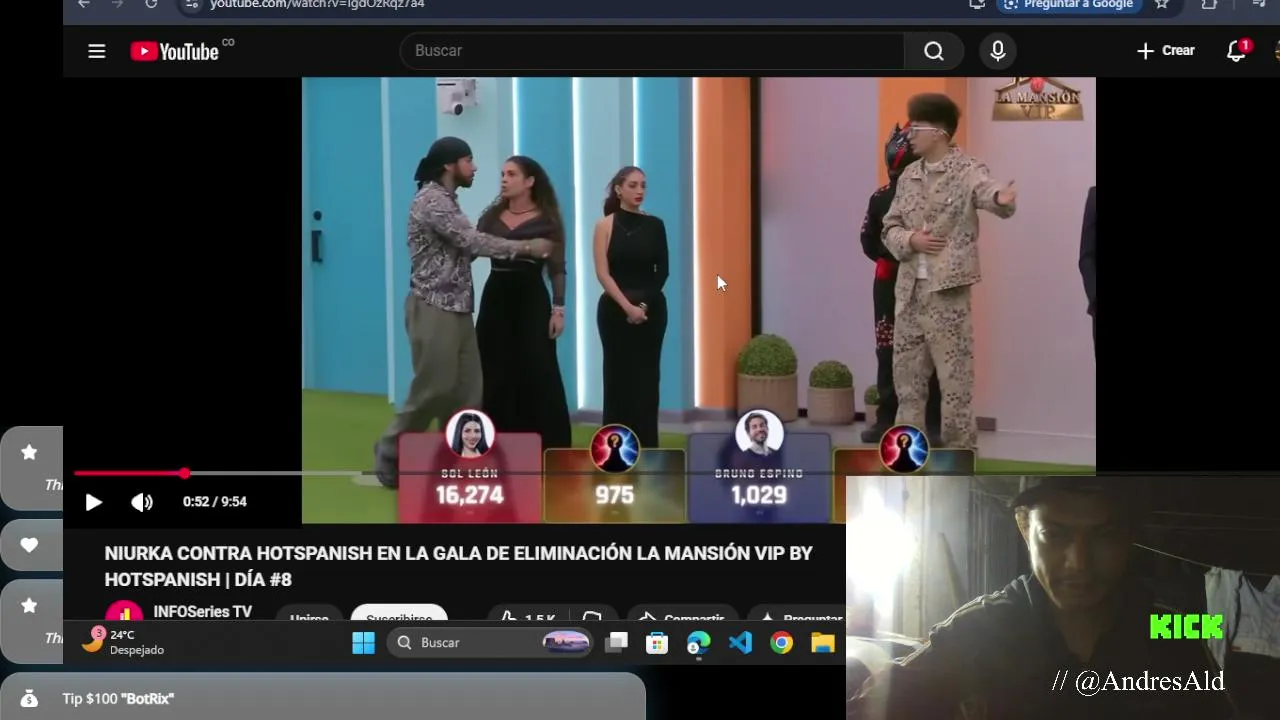The image size is (1280, 720).
Task: Click the money bag icon on tip banner
Action: click(x=29, y=699)
